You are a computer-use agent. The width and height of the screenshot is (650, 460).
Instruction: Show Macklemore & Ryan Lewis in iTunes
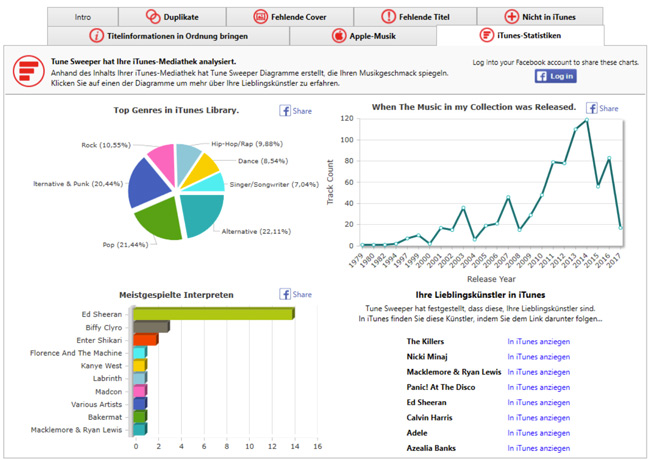[x=538, y=372]
